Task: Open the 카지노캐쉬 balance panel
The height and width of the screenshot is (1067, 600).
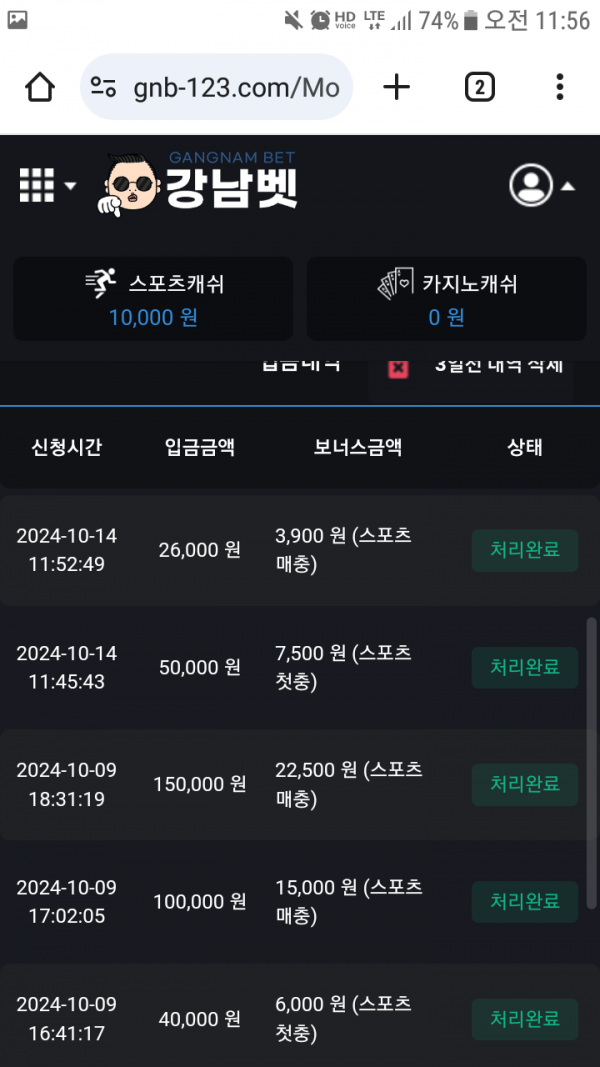Action: (446, 299)
